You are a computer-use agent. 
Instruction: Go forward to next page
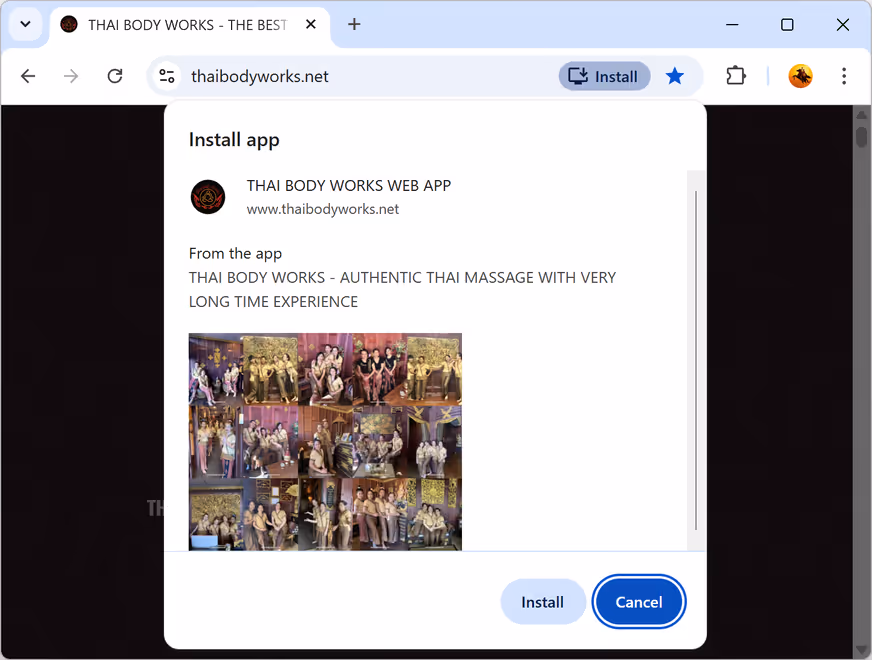pos(71,76)
